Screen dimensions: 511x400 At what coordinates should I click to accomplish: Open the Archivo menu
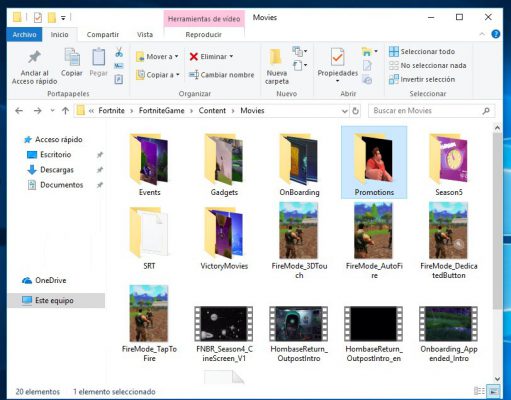point(24,35)
